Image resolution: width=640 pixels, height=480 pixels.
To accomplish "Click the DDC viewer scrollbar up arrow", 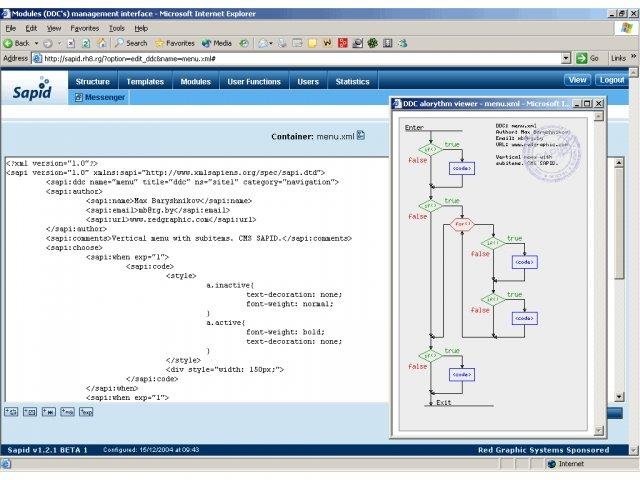I will (598, 116).
